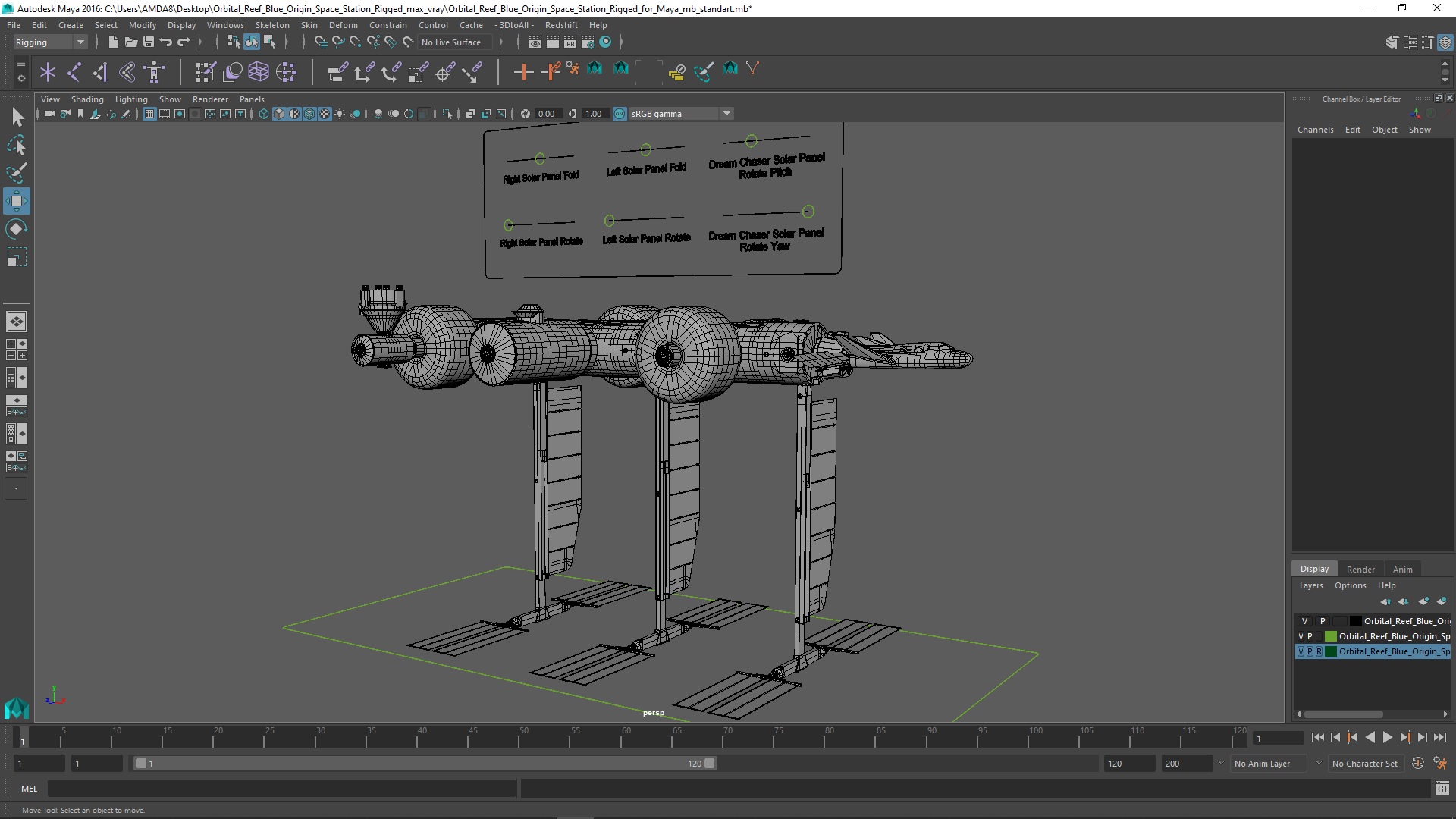Open a scene with the folder icon

pos(130,42)
